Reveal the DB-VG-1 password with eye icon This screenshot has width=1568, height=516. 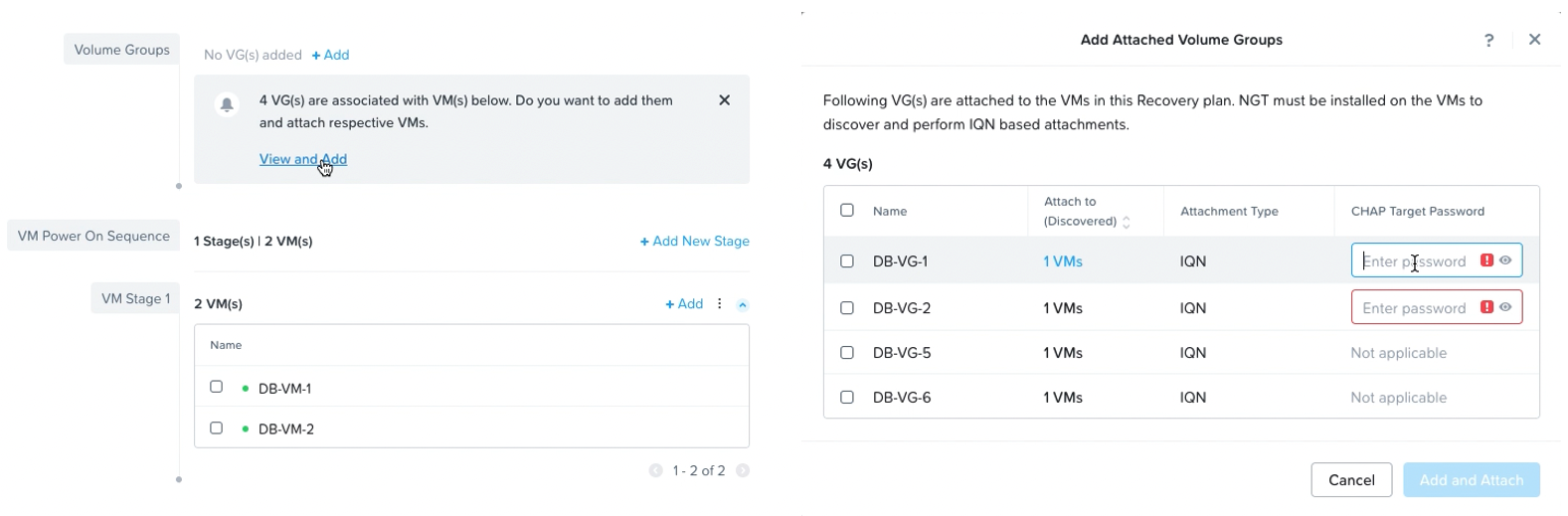click(1505, 260)
